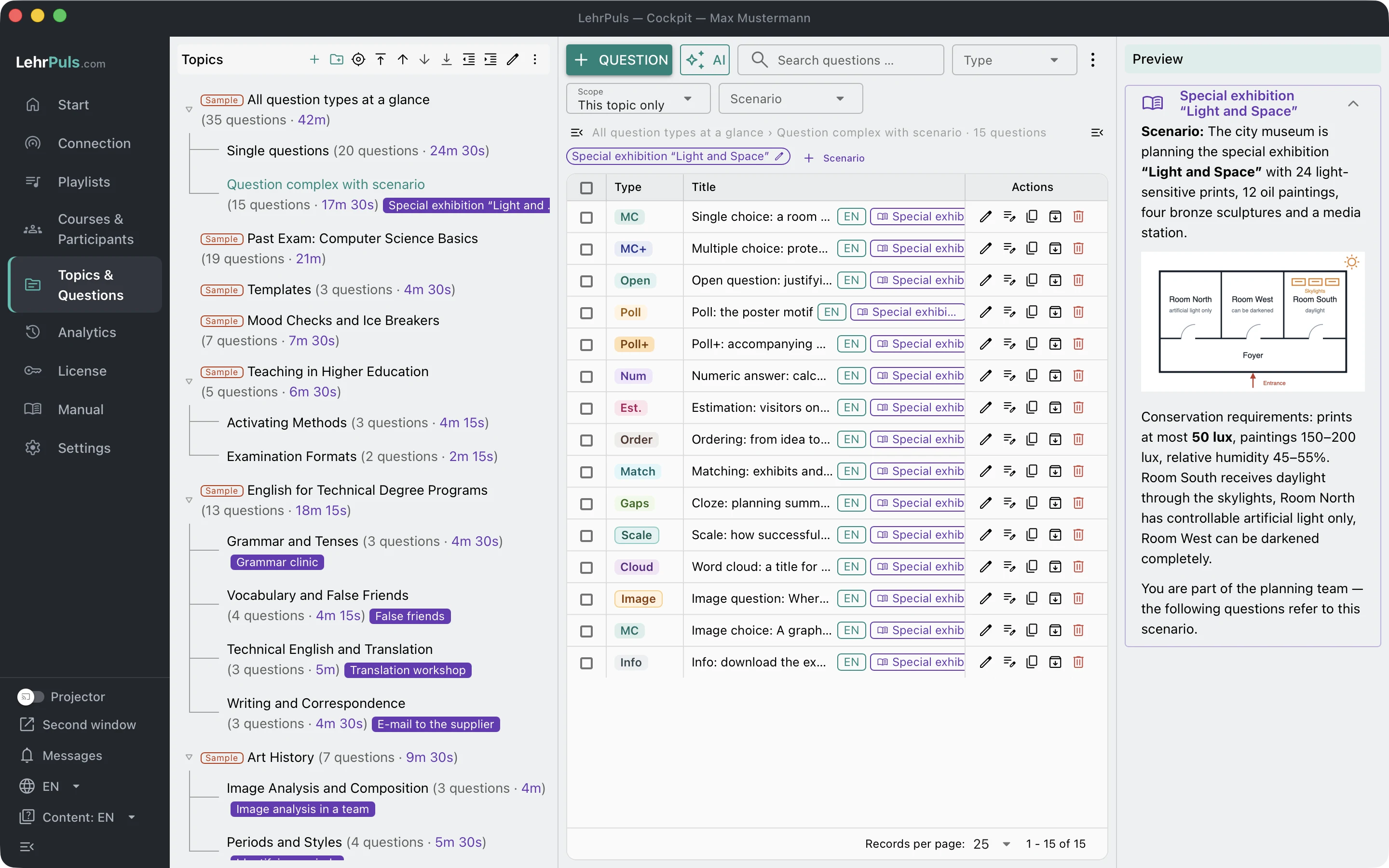Image resolution: width=1389 pixels, height=868 pixels.
Task: Click the outdent icon in Topics toolbar
Action: click(468, 59)
